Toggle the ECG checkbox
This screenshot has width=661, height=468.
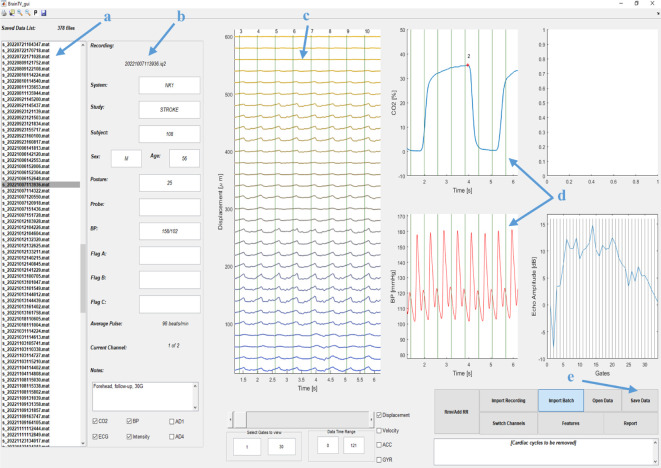point(95,437)
